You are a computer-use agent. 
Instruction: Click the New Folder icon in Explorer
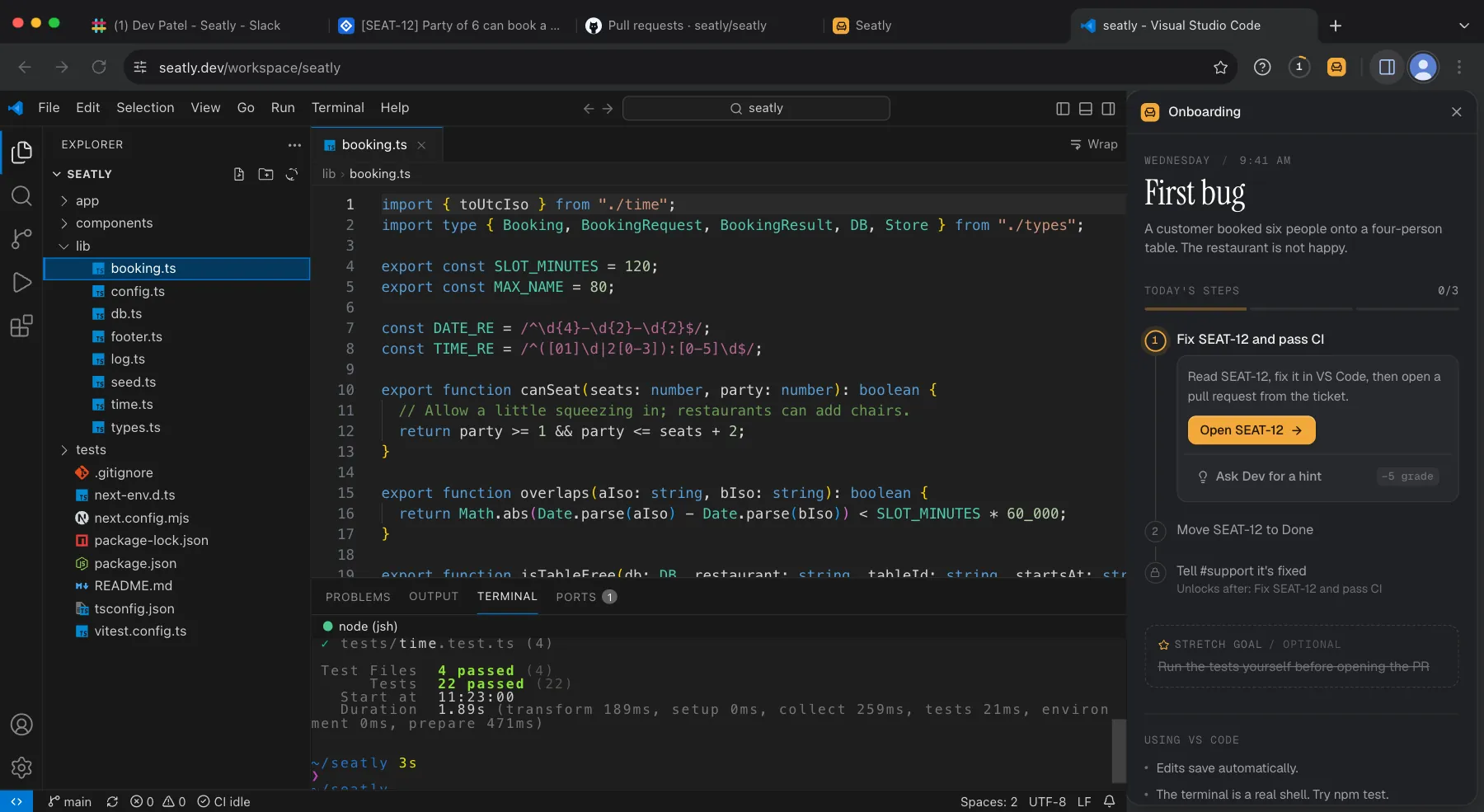[265, 174]
